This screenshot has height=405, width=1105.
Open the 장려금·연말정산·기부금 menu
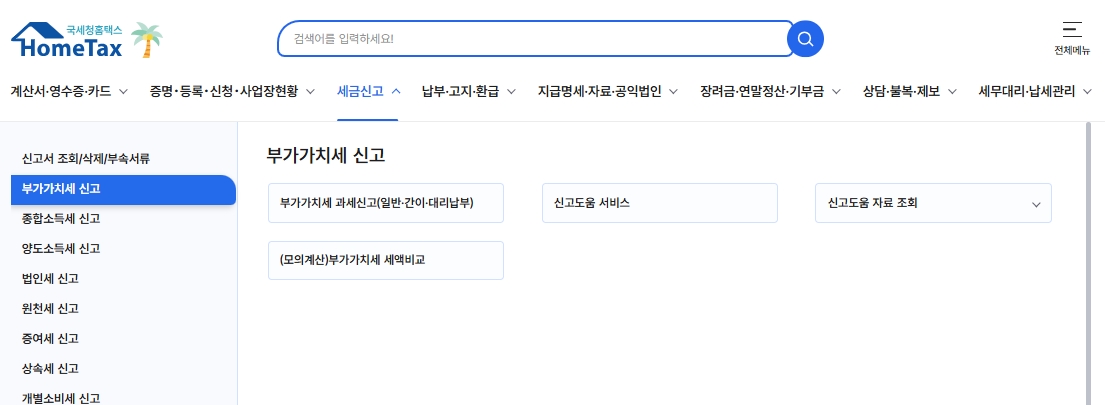point(771,92)
